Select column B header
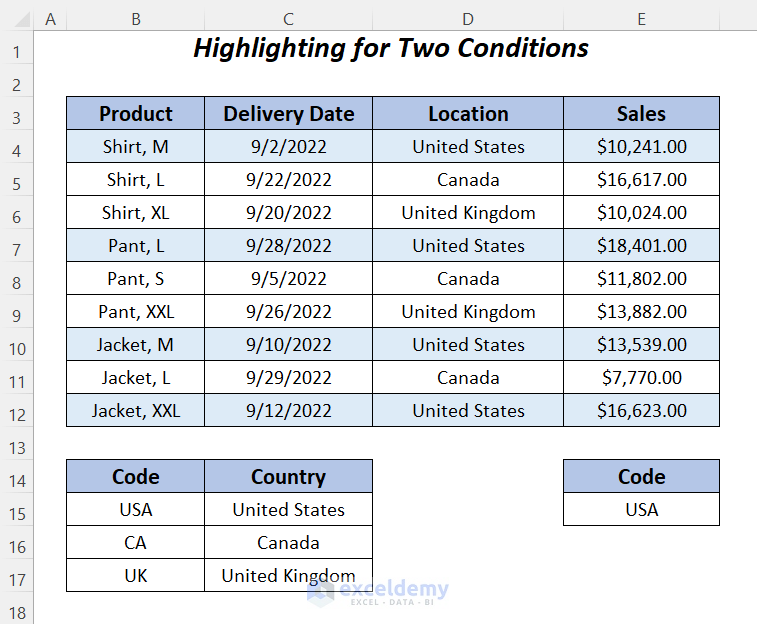Screen dimensions: 757x624 point(136,18)
